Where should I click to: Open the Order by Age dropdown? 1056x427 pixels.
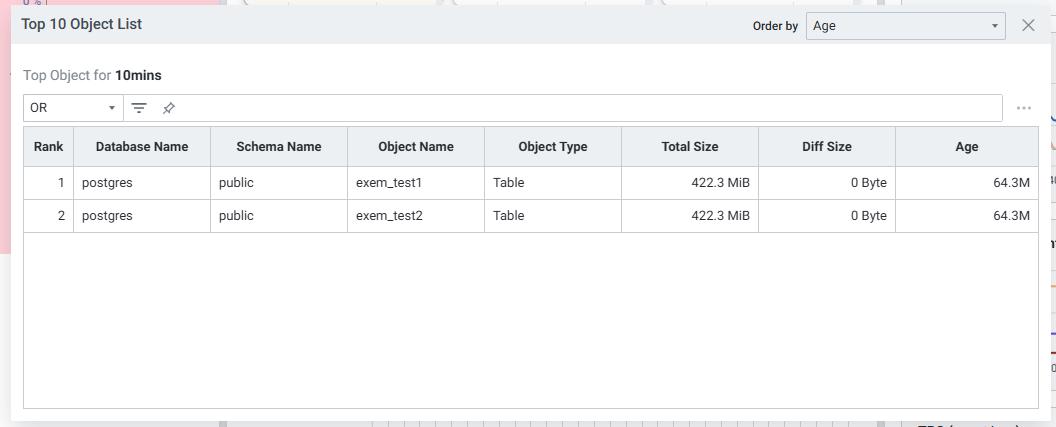click(905, 26)
